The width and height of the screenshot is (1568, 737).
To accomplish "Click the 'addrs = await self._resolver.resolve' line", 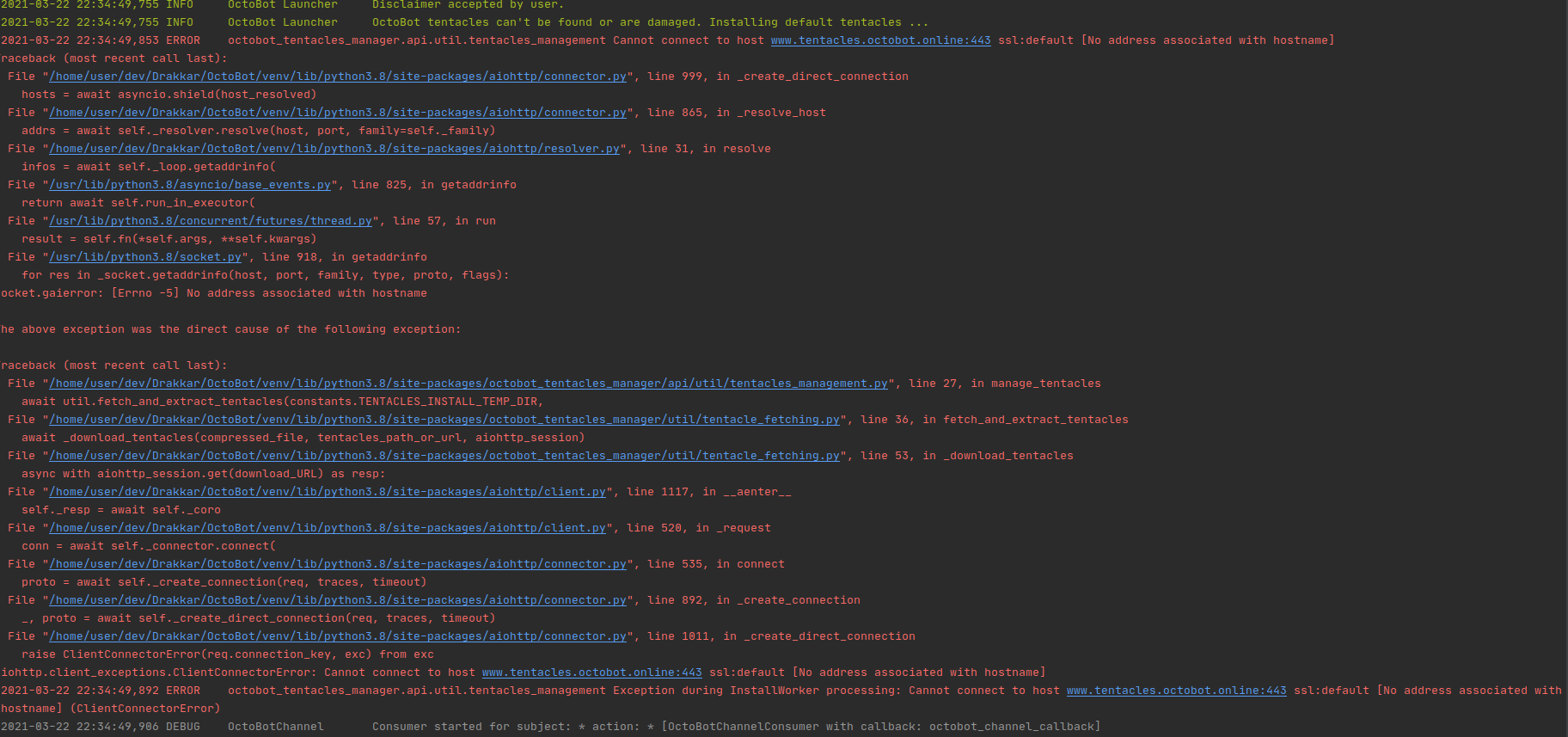I will point(258,131).
